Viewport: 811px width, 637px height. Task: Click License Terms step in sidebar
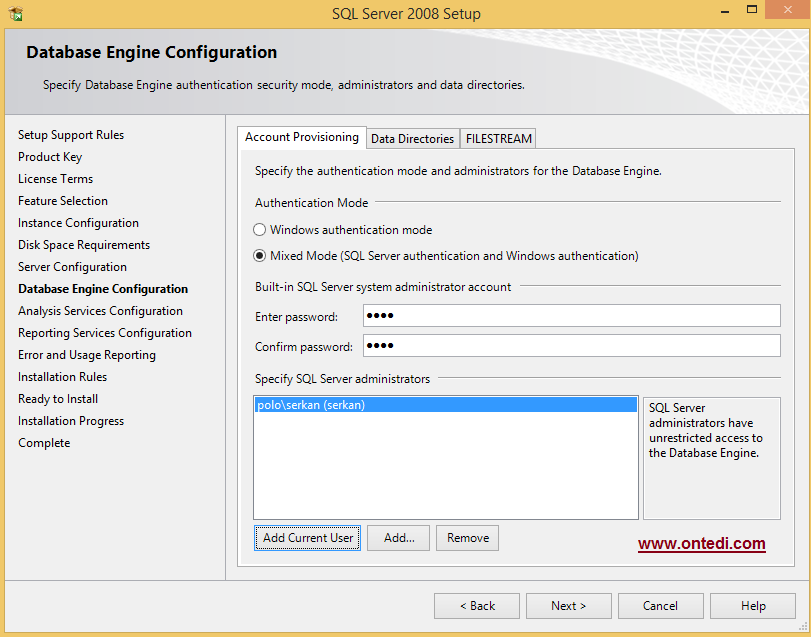55,179
